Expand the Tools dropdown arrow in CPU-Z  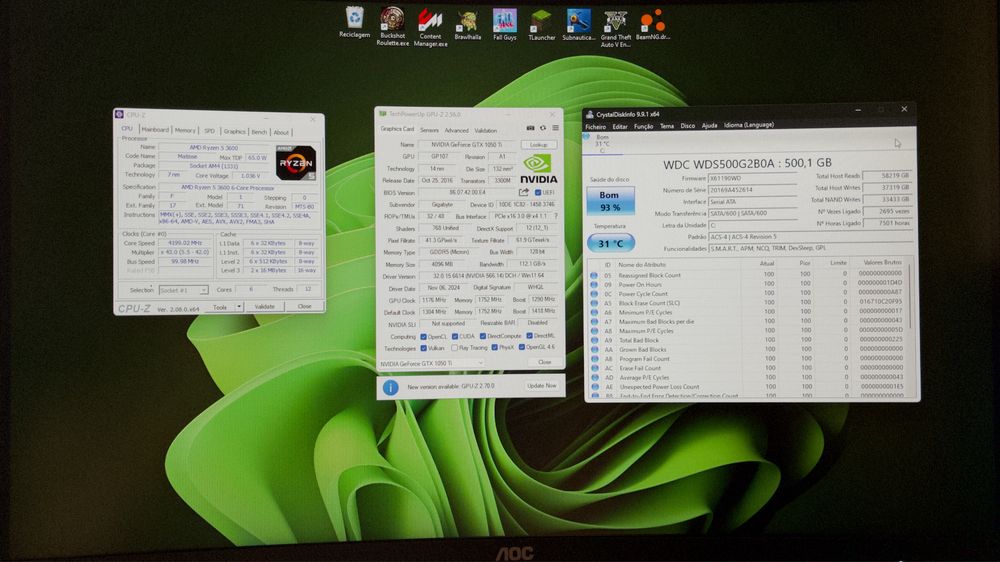[x=239, y=307]
